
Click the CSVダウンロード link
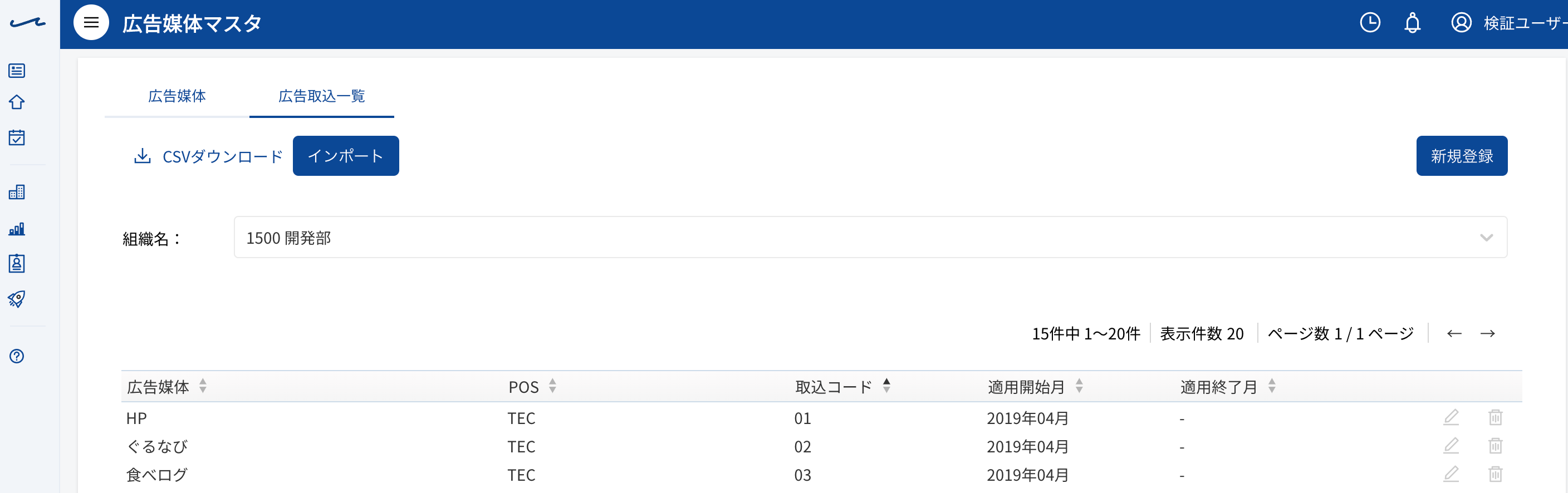click(208, 156)
